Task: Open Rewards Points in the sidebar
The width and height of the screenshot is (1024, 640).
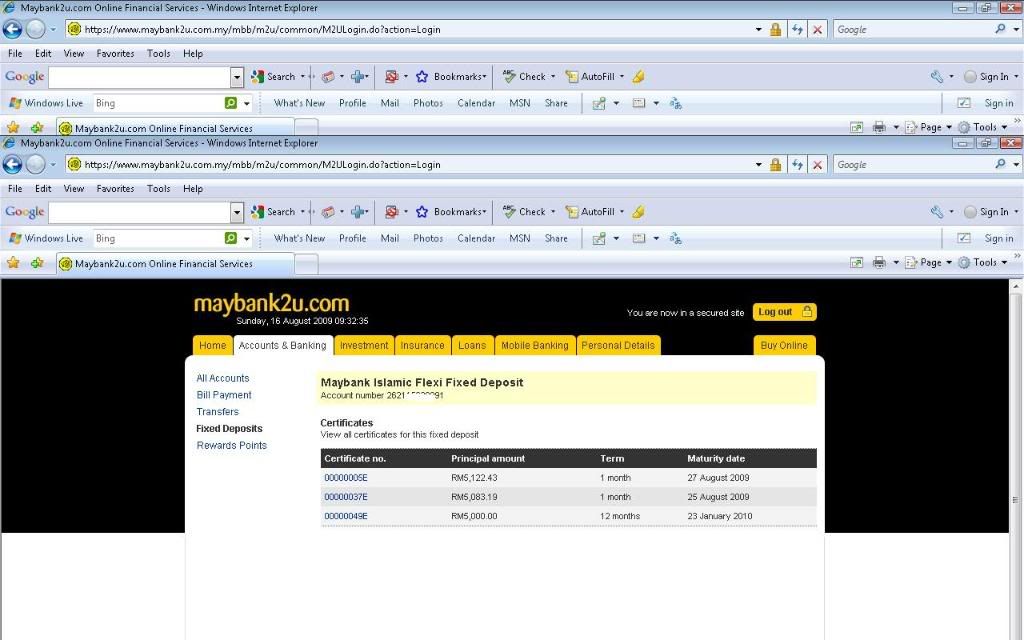Action: (x=232, y=445)
